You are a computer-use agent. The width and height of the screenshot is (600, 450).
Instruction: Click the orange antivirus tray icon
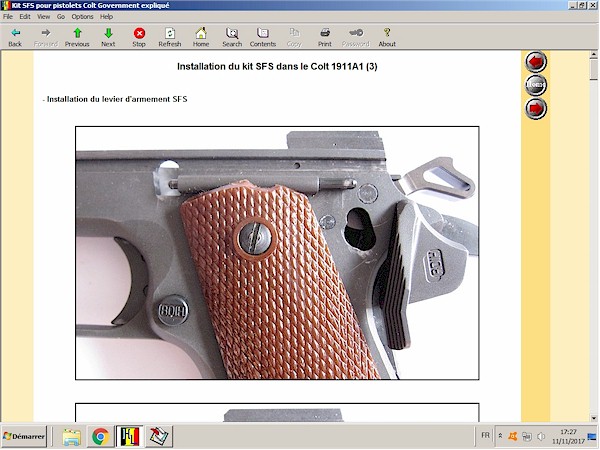click(513, 436)
